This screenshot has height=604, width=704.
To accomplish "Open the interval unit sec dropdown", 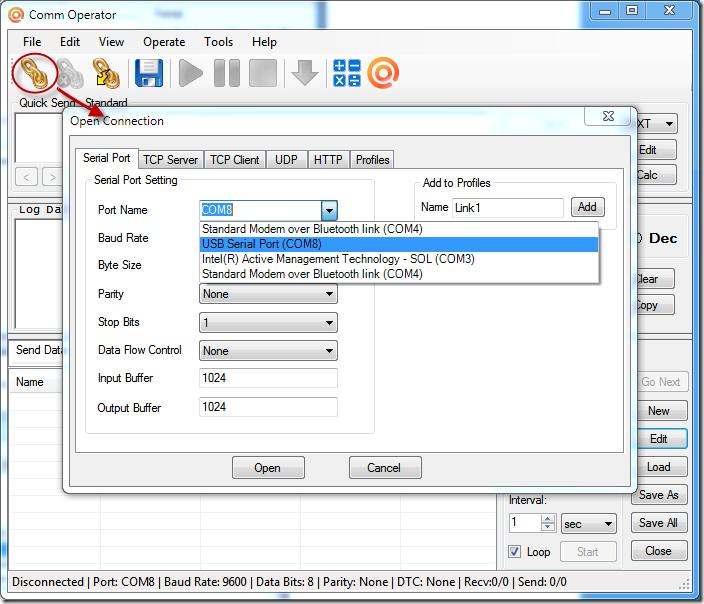I will pyautogui.click(x=589, y=524).
